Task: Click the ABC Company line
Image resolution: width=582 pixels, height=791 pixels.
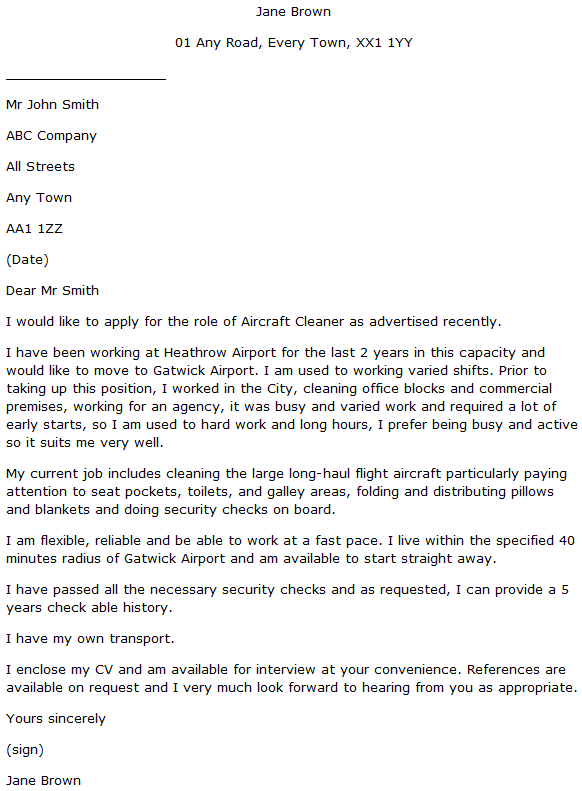Action: point(51,136)
